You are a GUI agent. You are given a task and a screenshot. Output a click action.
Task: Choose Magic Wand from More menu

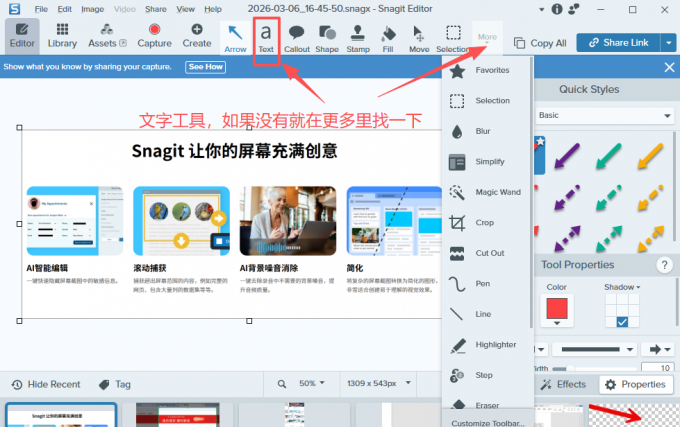click(487, 192)
